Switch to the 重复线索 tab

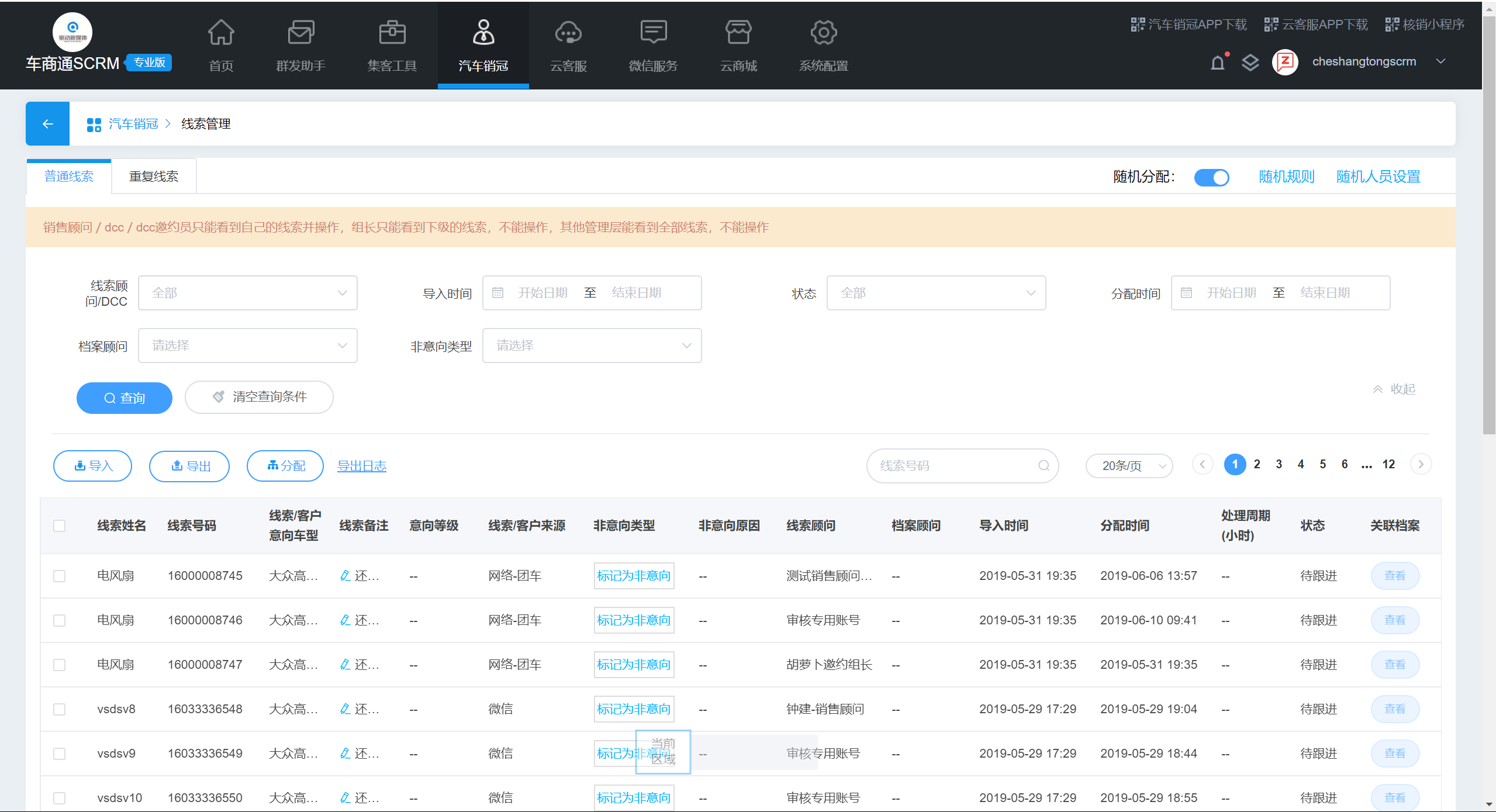(x=154, y=177)
